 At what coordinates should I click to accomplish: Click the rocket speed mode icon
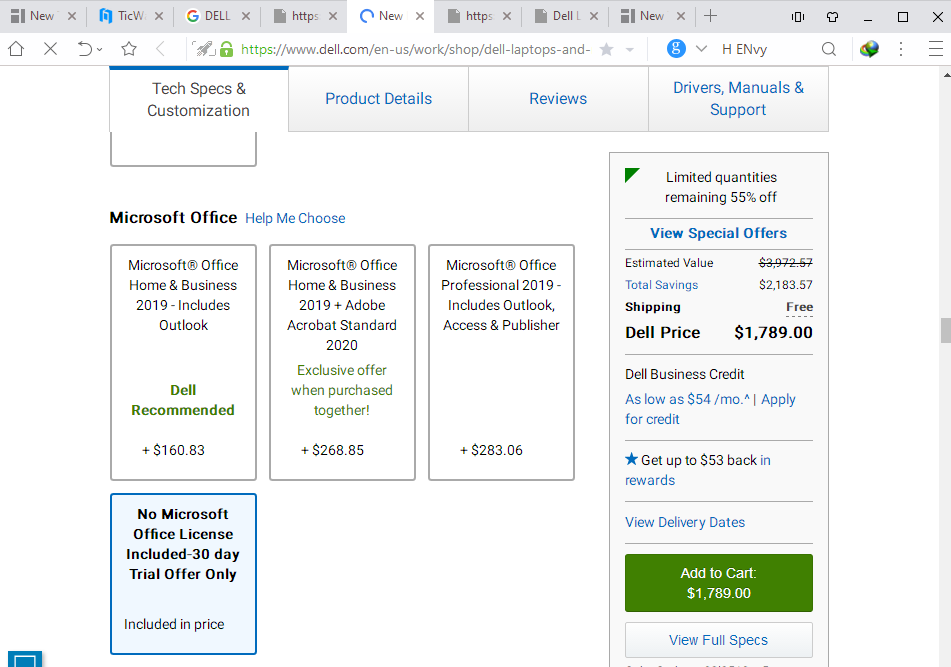point(204,49)
